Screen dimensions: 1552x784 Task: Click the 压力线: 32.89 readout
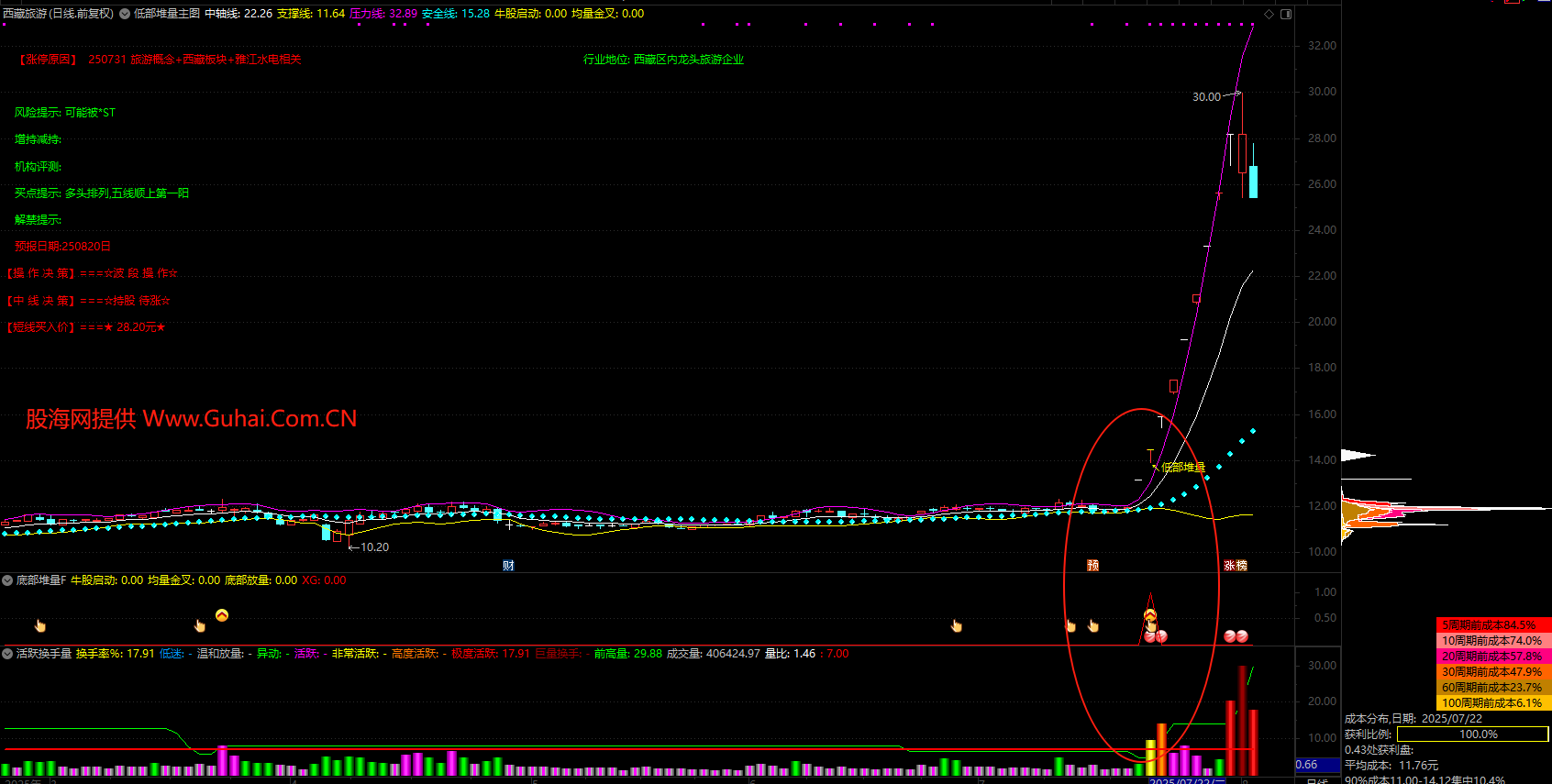pyautogui.click(x=383, y=14)
